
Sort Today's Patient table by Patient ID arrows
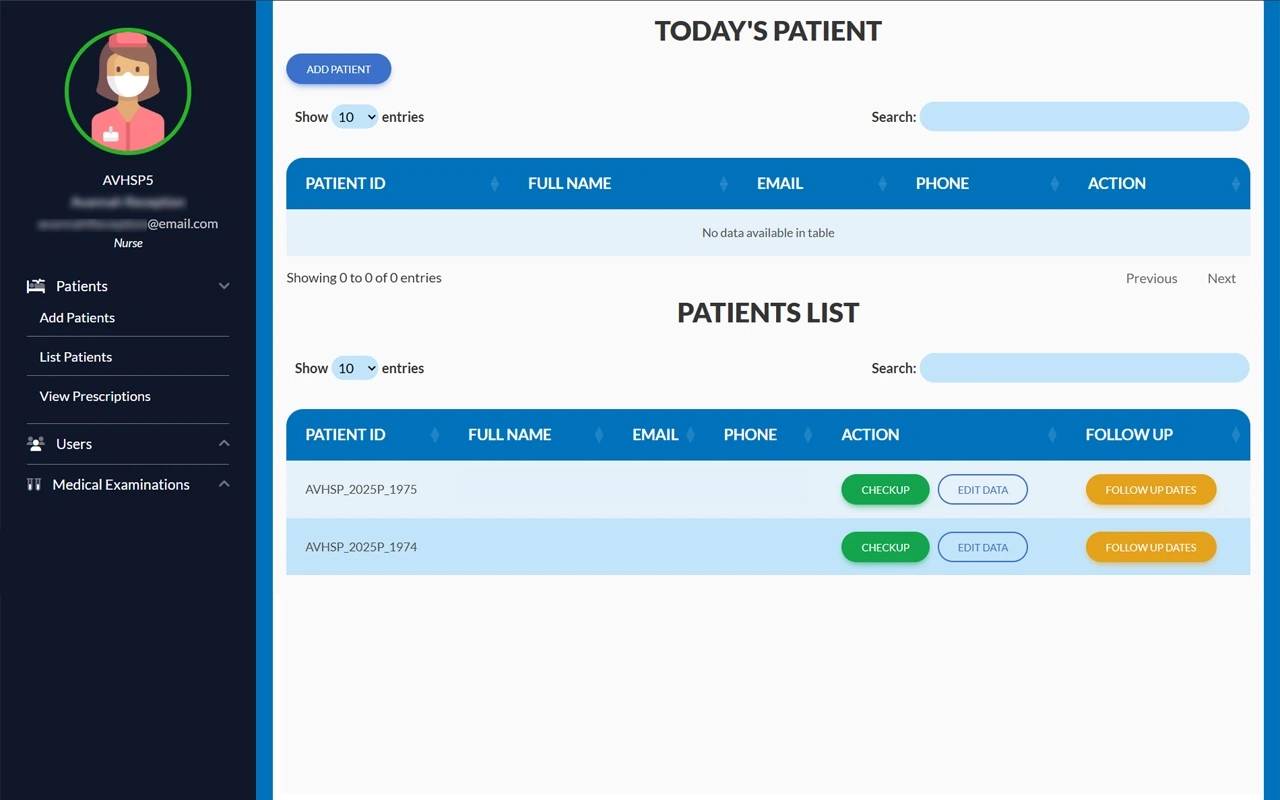pos(494,184)
